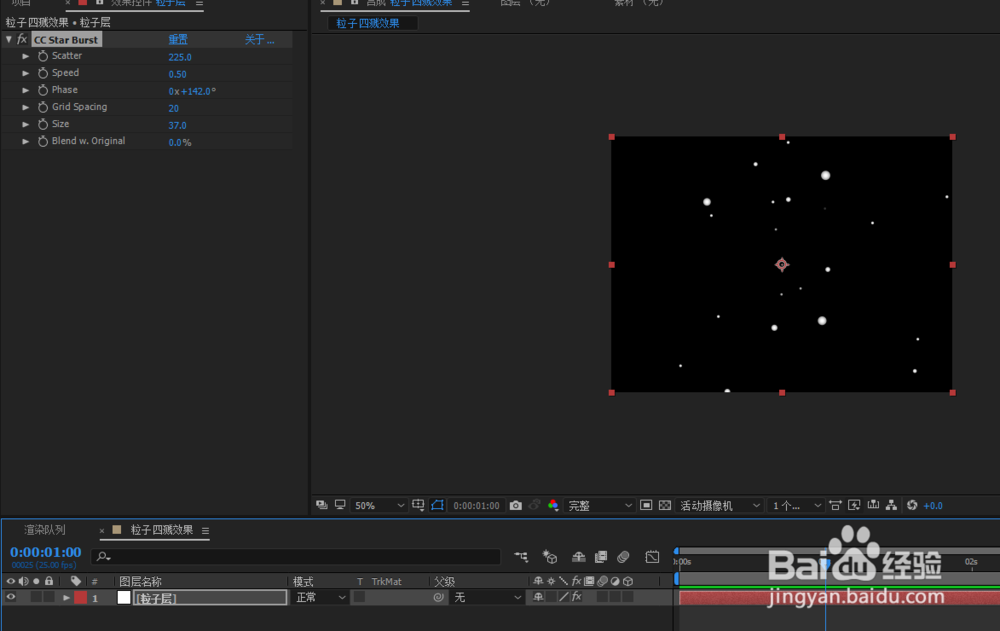This screenshot has width=1000, height=631.
Task: Enable the Grid Spacing stopwatch keyframing
Action: point(43,107)
